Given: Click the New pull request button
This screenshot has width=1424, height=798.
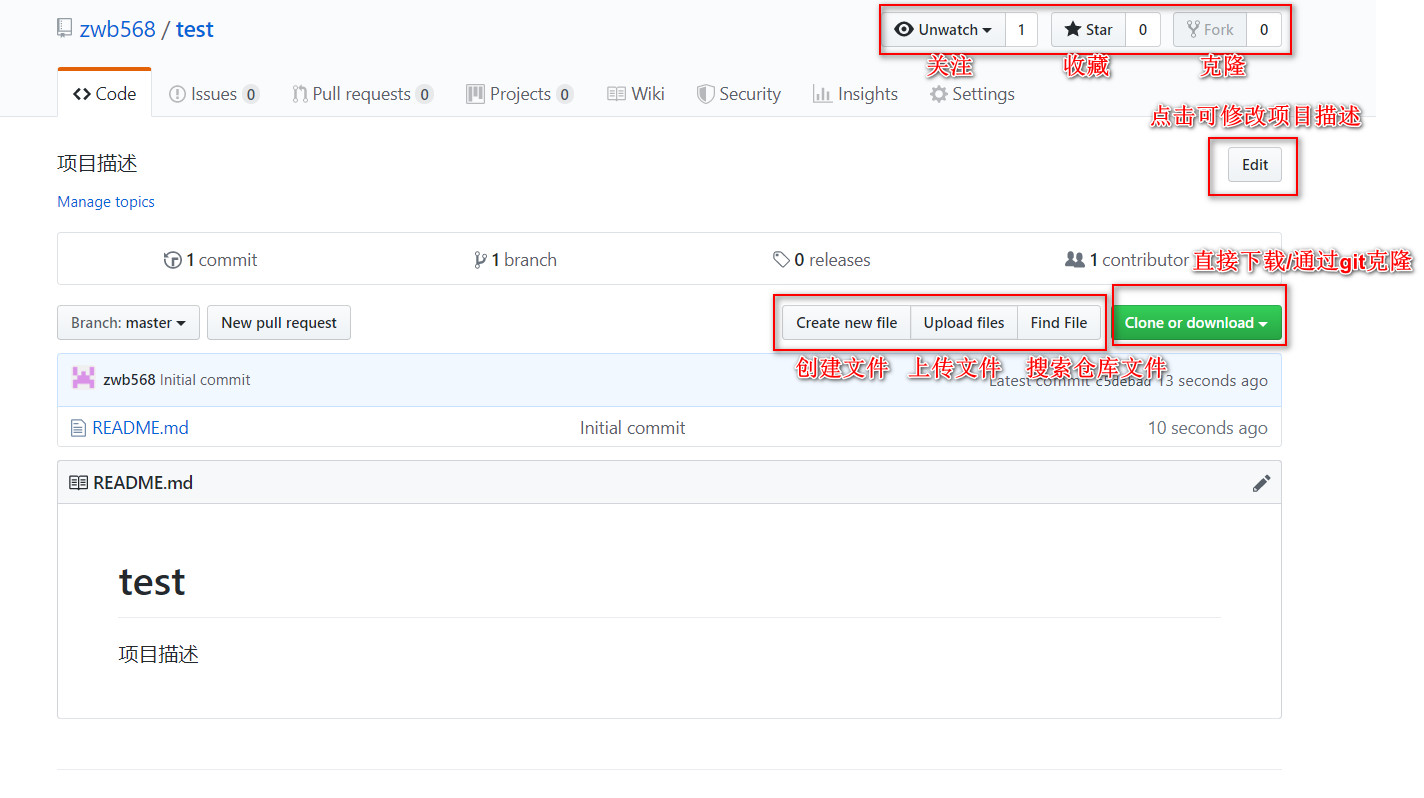Looking at the screenshot, I should [278, 322].
